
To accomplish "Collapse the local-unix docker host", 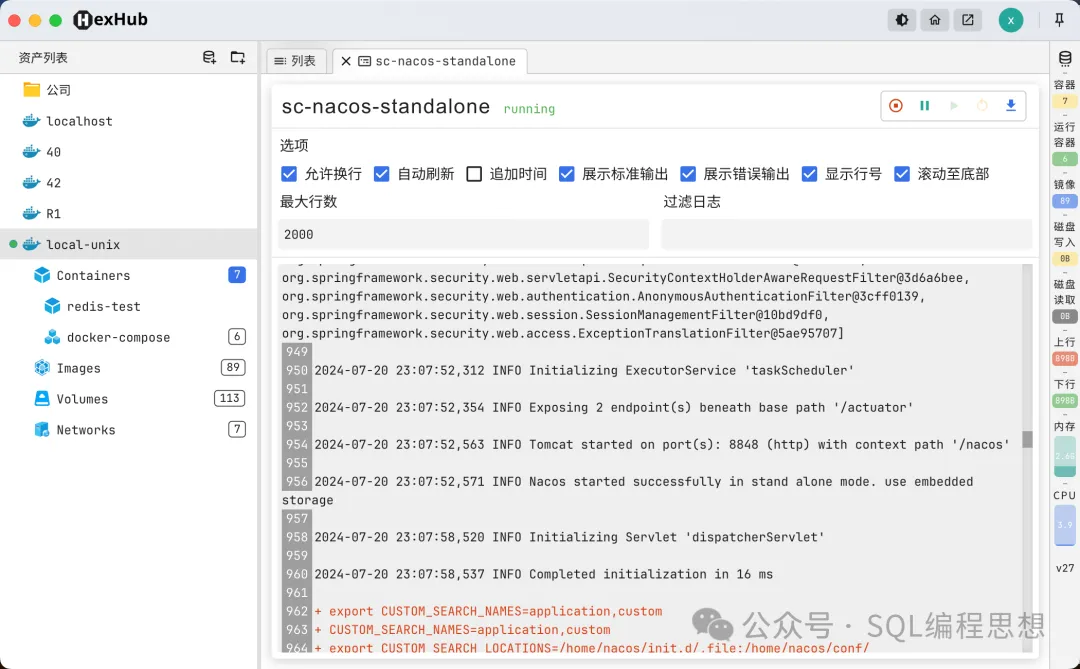I will point(82,244).
